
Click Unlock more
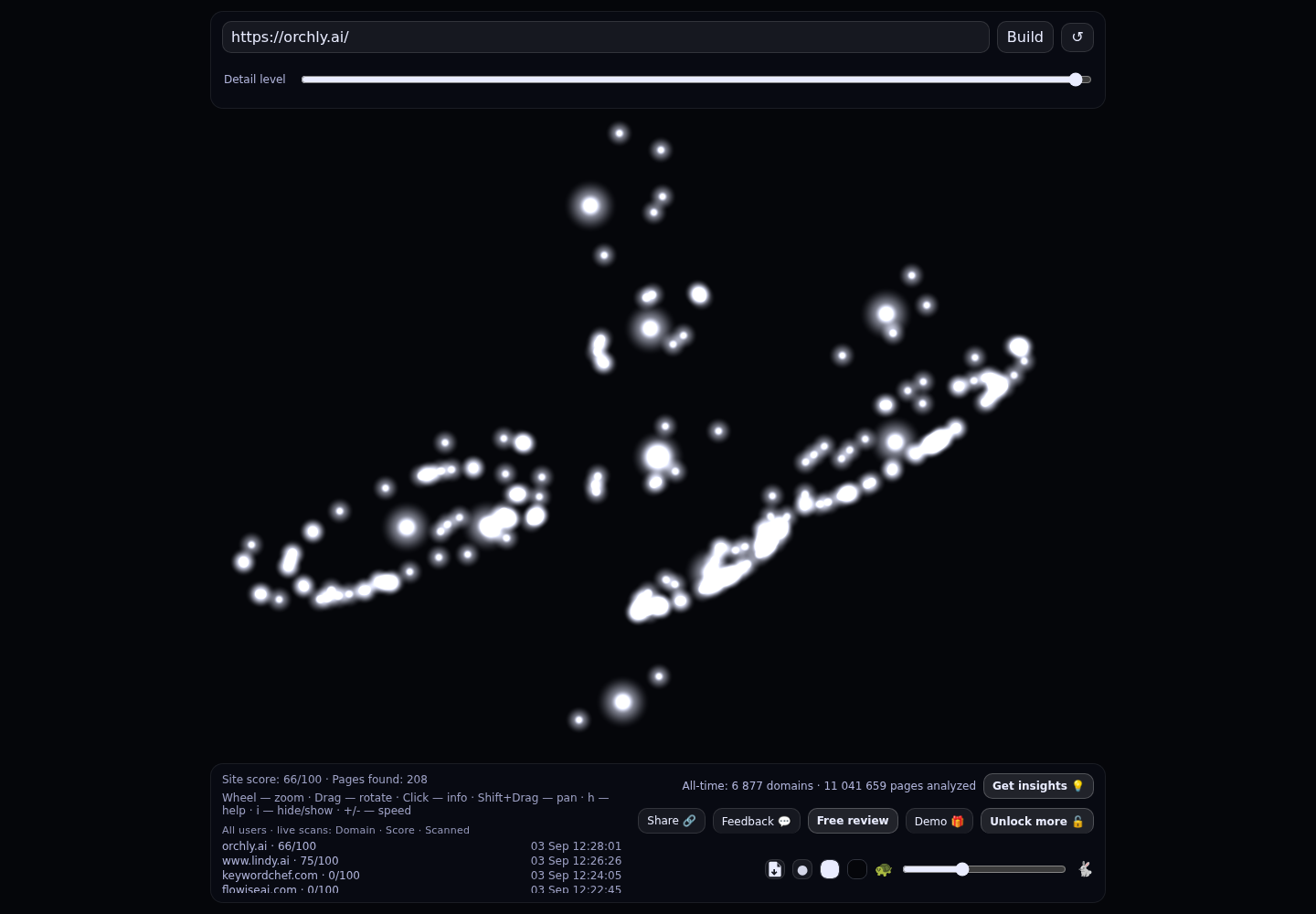pyautogui.click(x=1037, y=821)
